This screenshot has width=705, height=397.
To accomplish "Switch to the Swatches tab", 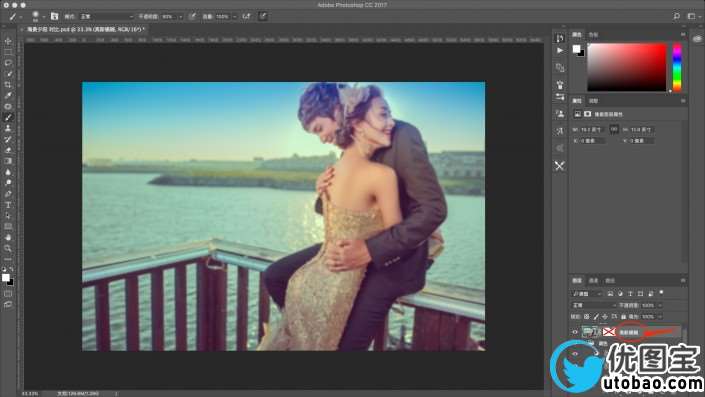I will pyautogui.click(x=593, y=35).
